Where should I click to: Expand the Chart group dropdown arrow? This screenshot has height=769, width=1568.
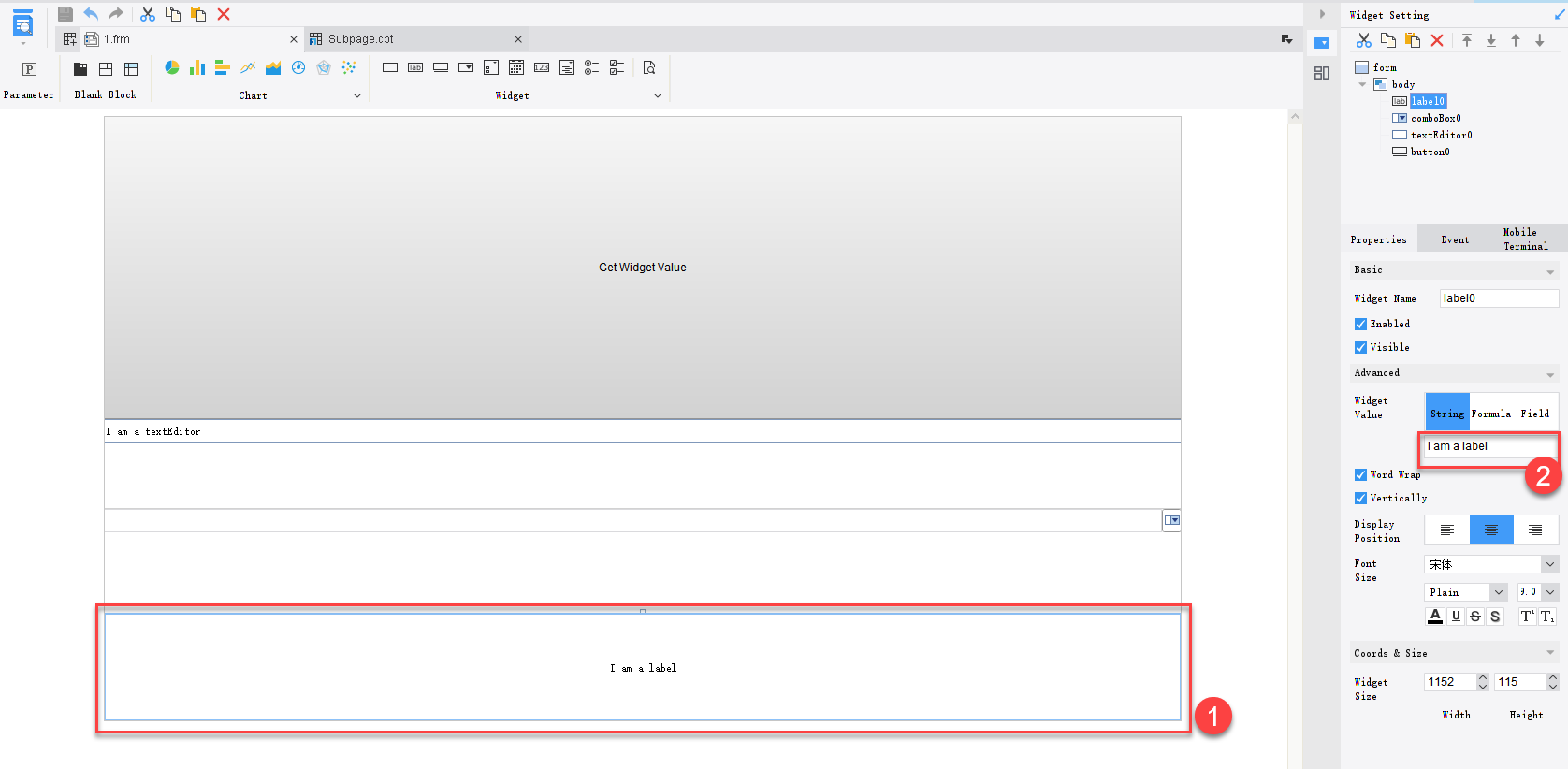(x=357, y=95)
